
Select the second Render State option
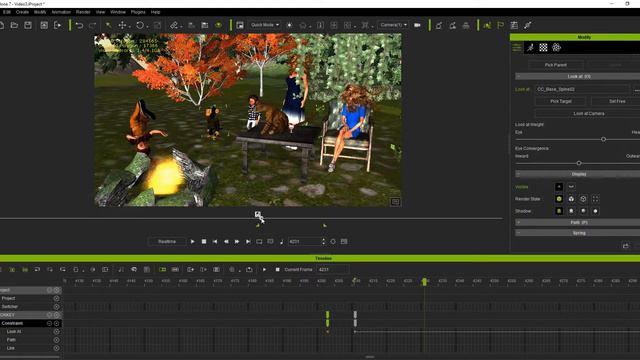pos(571,199)
